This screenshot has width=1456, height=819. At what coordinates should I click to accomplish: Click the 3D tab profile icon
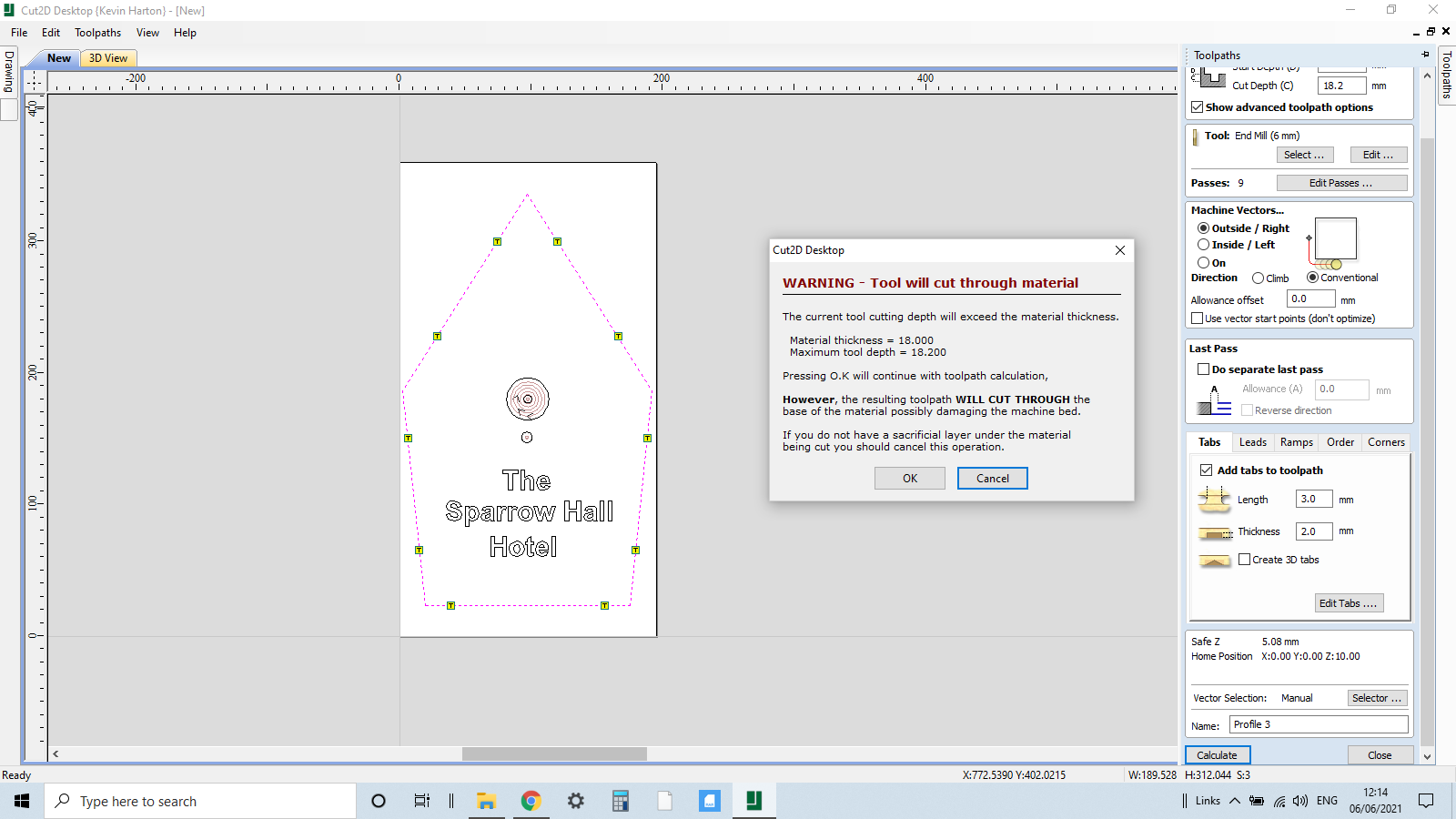[x=1216, y=561]
